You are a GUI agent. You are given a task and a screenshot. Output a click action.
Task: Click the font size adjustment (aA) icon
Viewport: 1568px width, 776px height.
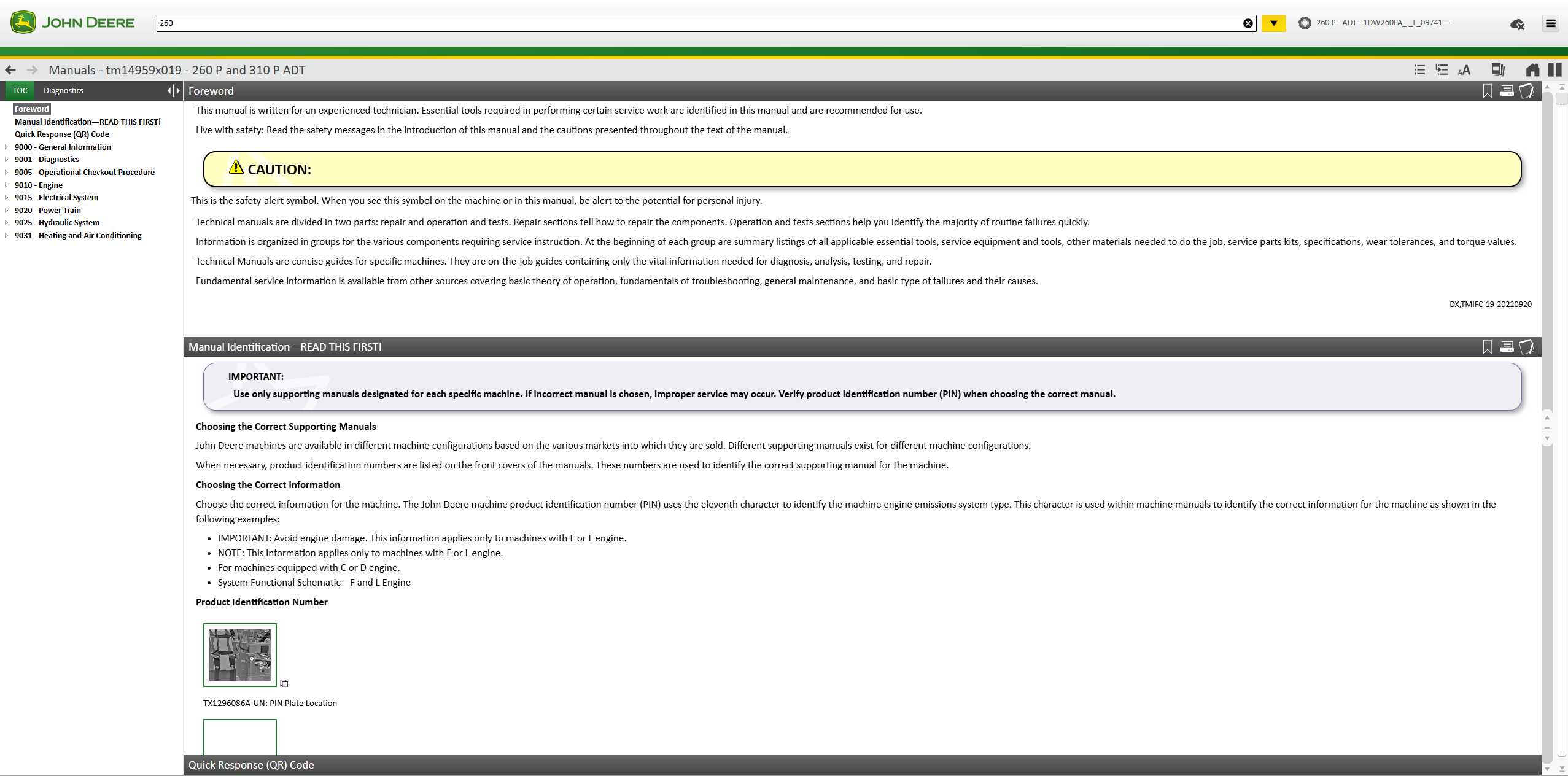[x=1464, y=70]
